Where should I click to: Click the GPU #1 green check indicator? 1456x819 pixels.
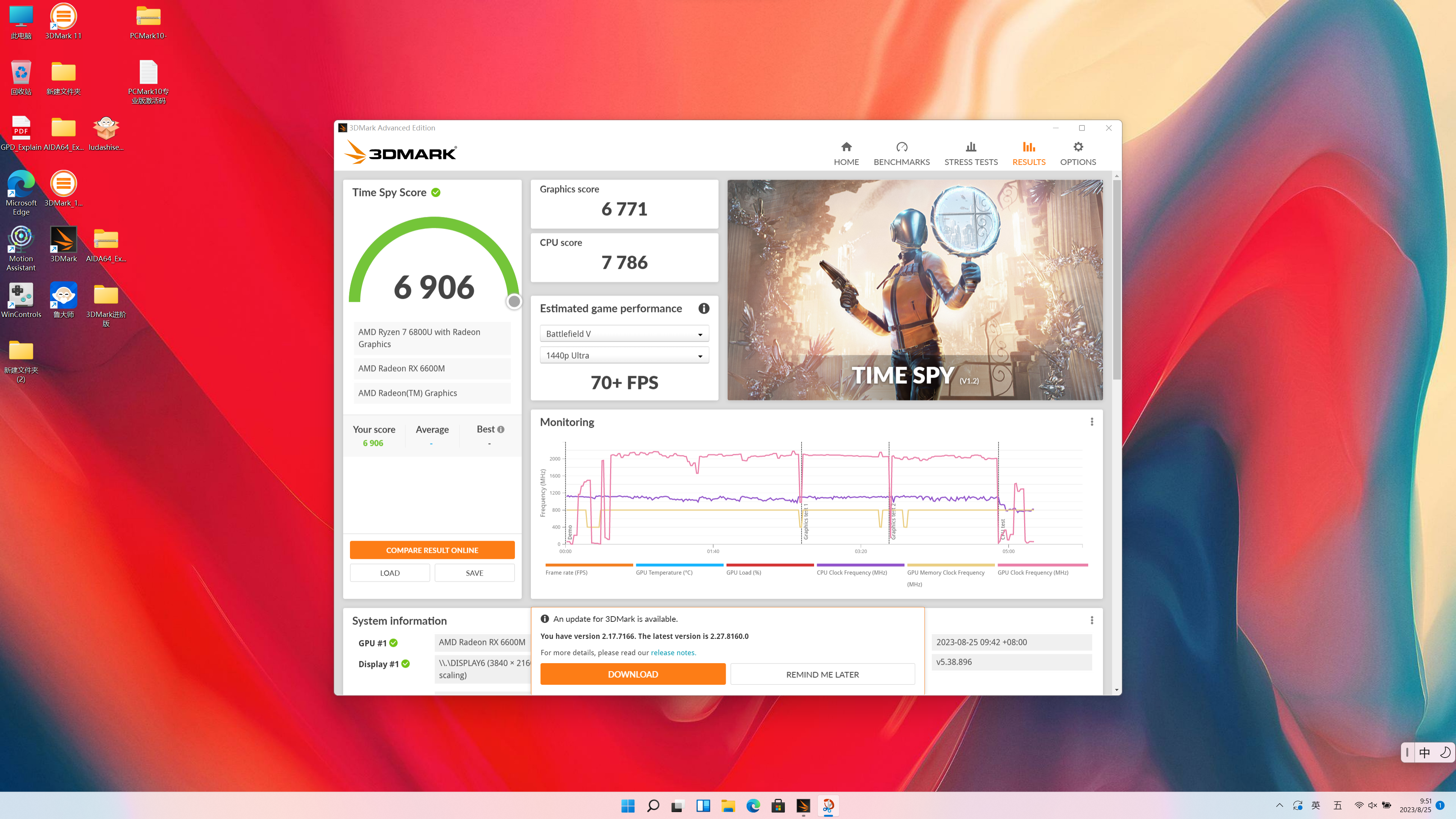click(x=394, y=643)
